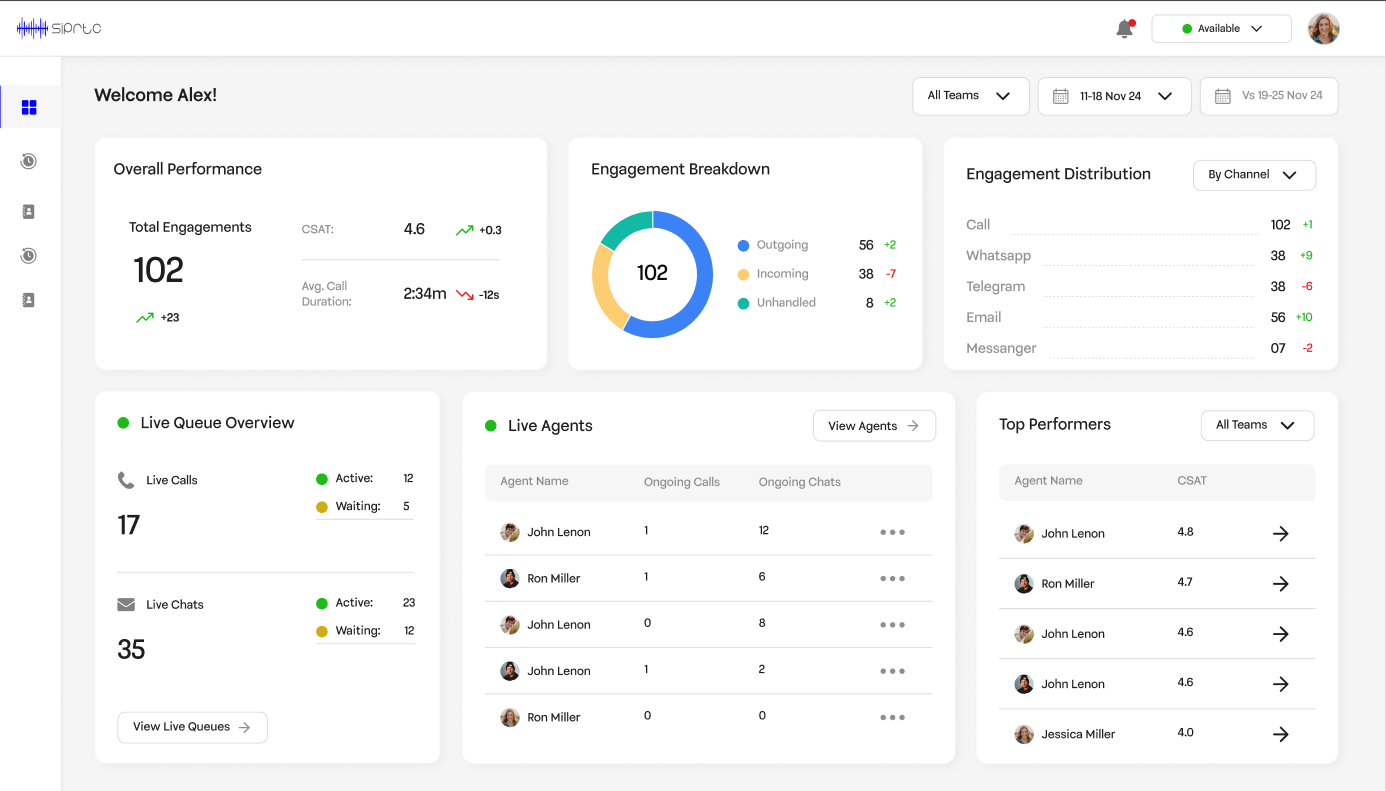Open the By Channel dropdown in Engagement Distribution

click(1254, 175)
